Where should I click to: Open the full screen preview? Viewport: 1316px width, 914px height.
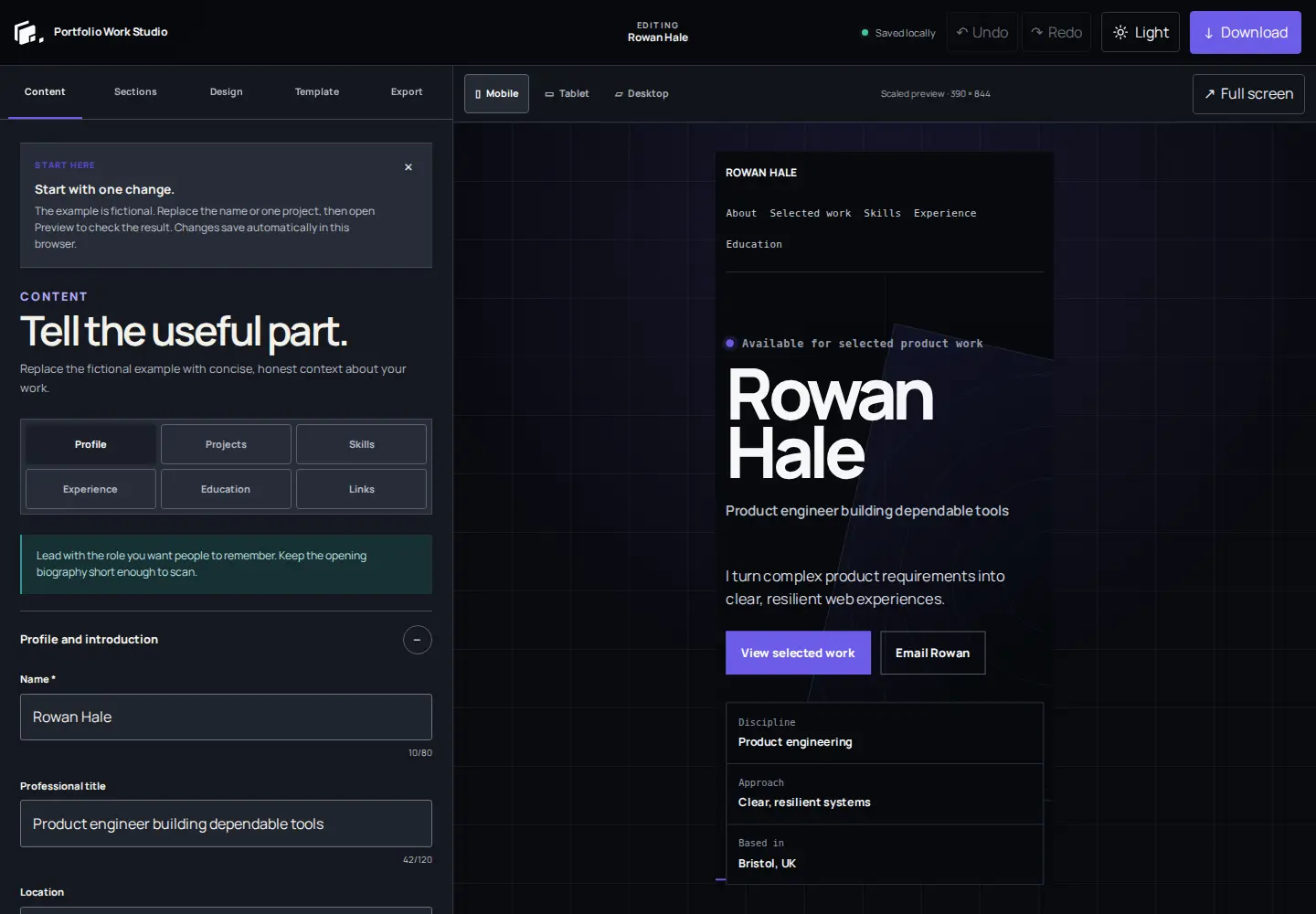tap(1248, 94)
